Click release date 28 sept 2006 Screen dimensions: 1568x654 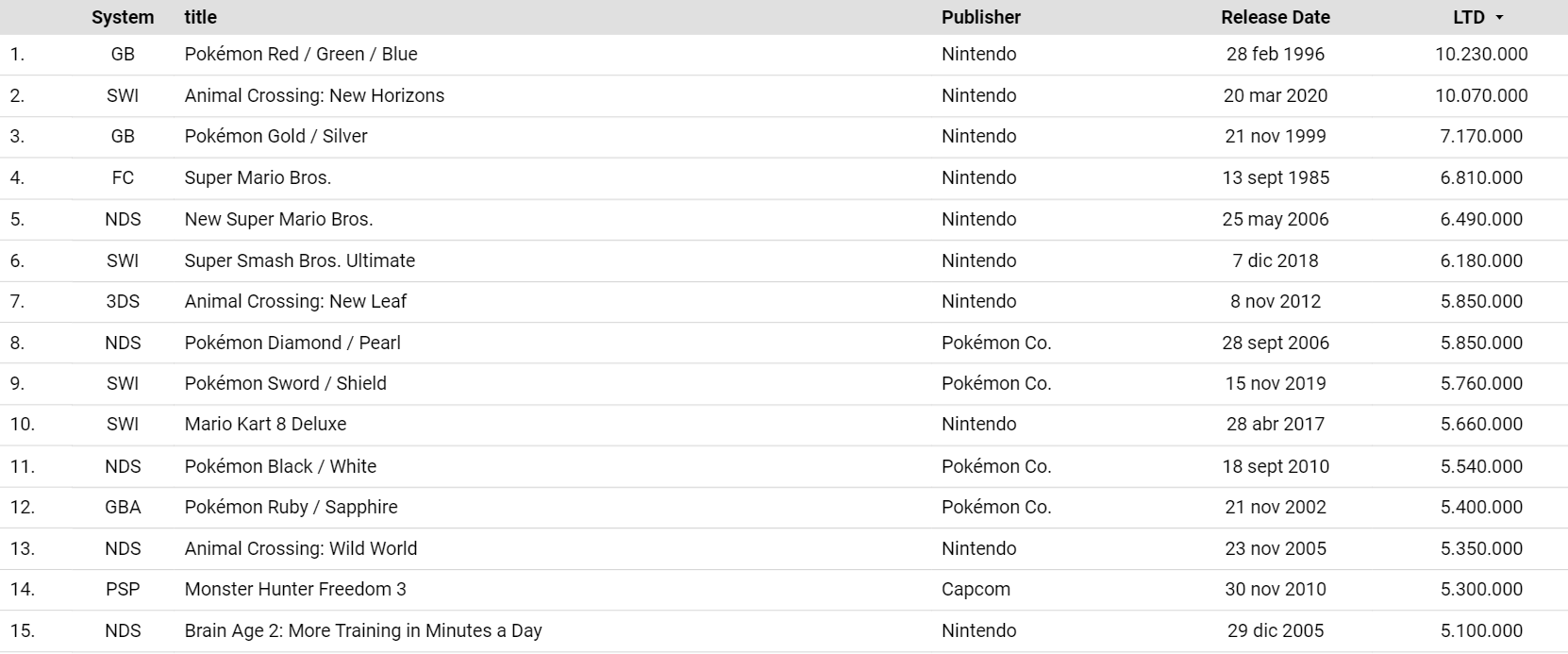(x=1276, y=343)
